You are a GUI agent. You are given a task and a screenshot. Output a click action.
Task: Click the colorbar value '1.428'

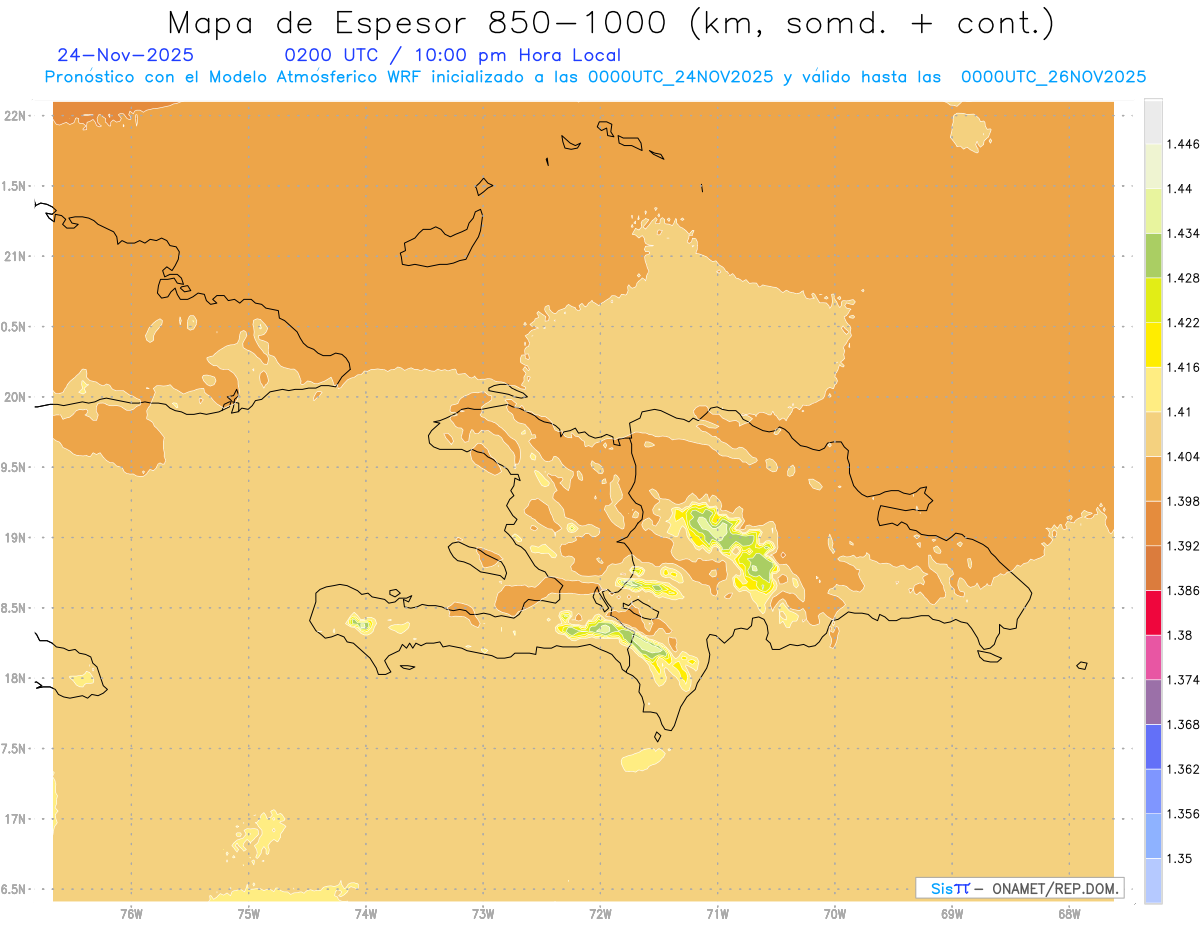coord(1185,278)
